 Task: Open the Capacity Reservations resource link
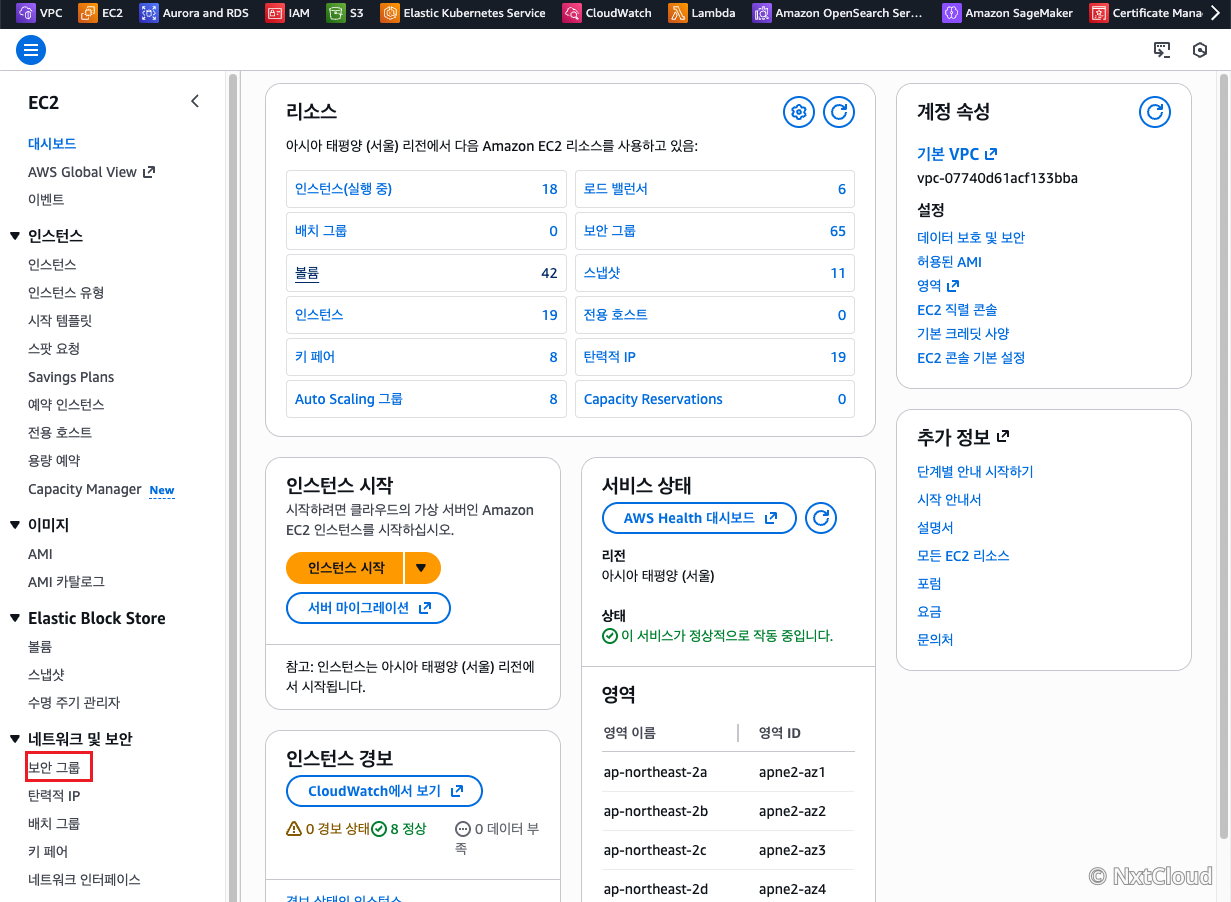tap(653, 399)
